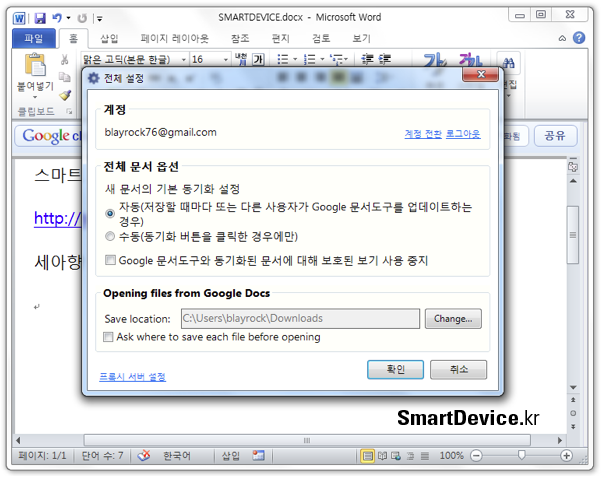Open Word Help question mark icon
This screenshot has height=478, width=601.
579,38
